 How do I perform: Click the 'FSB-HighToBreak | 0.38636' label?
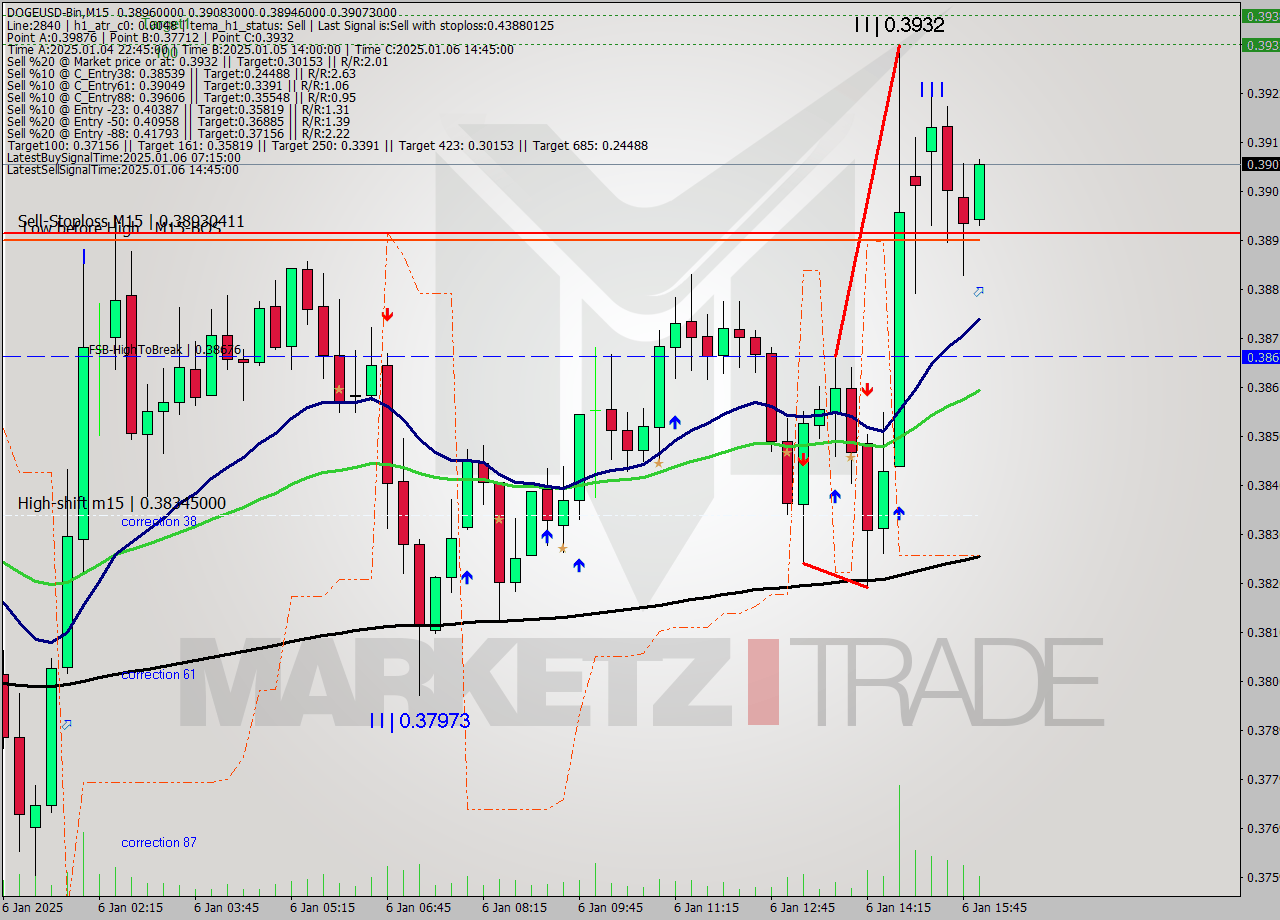point(165,350)
